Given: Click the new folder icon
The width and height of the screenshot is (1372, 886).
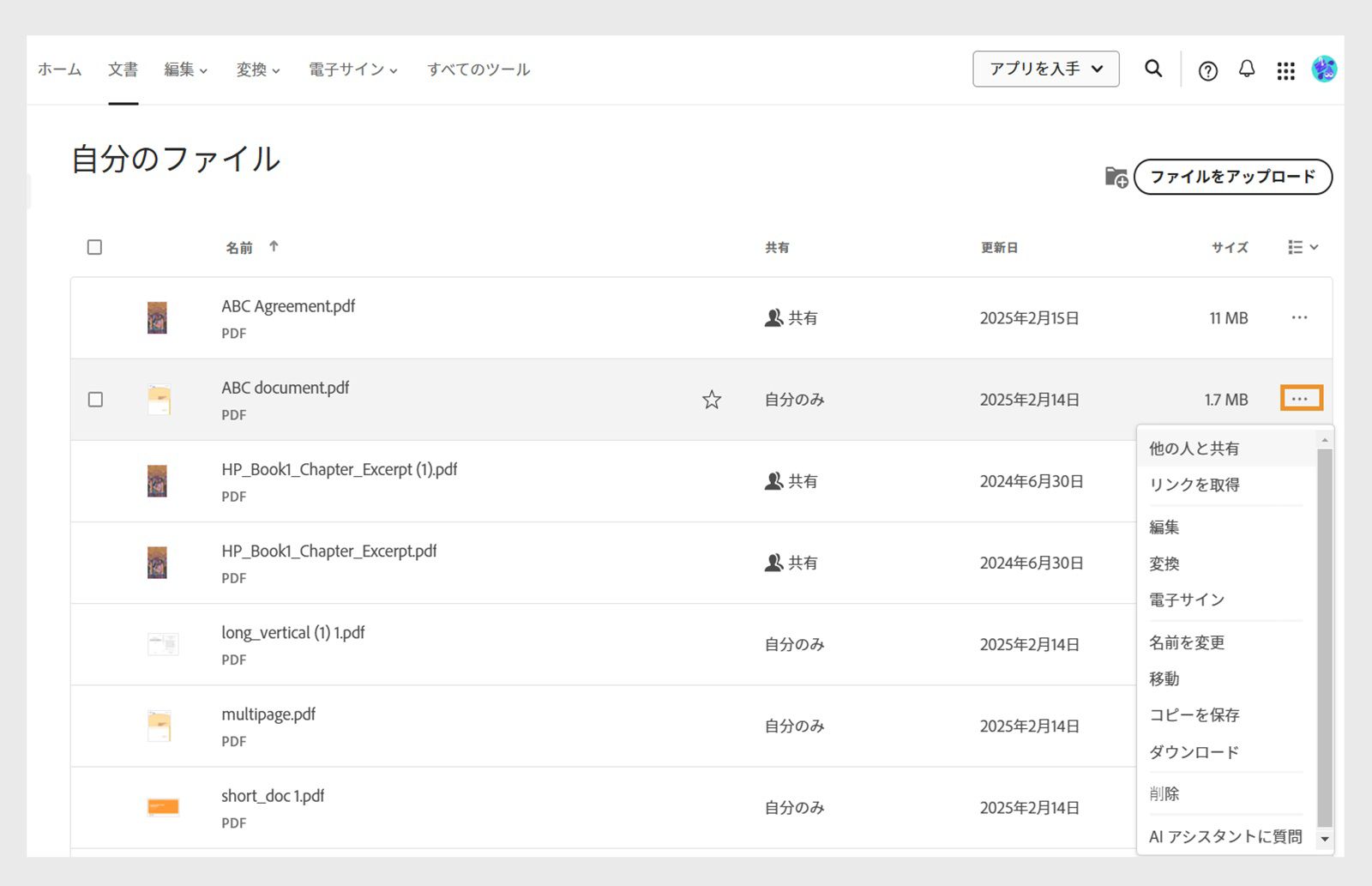Looking at the screenshot, I should point(1116,177).
